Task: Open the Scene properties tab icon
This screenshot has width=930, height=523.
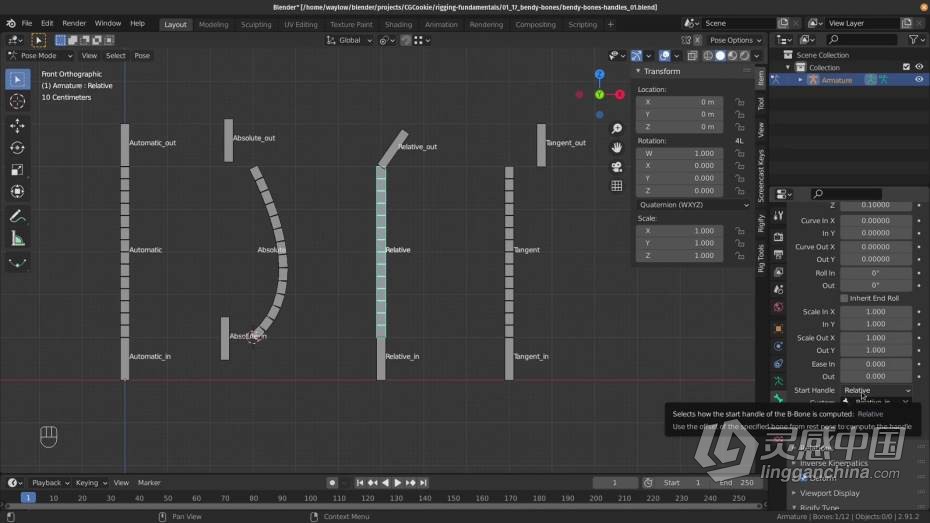Action: (x=778, y=289)
